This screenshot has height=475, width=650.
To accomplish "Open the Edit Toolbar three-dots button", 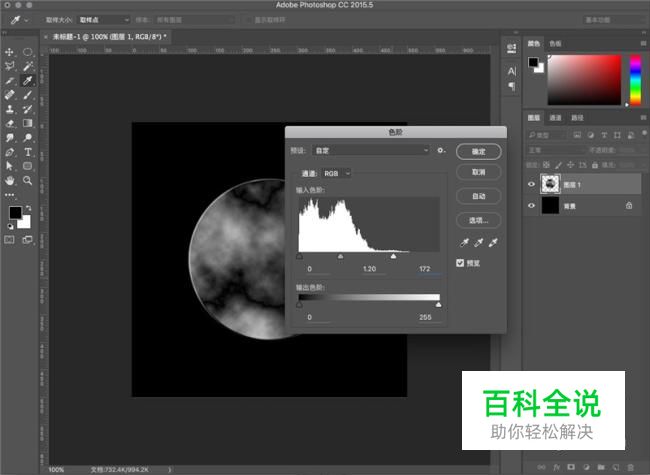I will click(9, 194).
